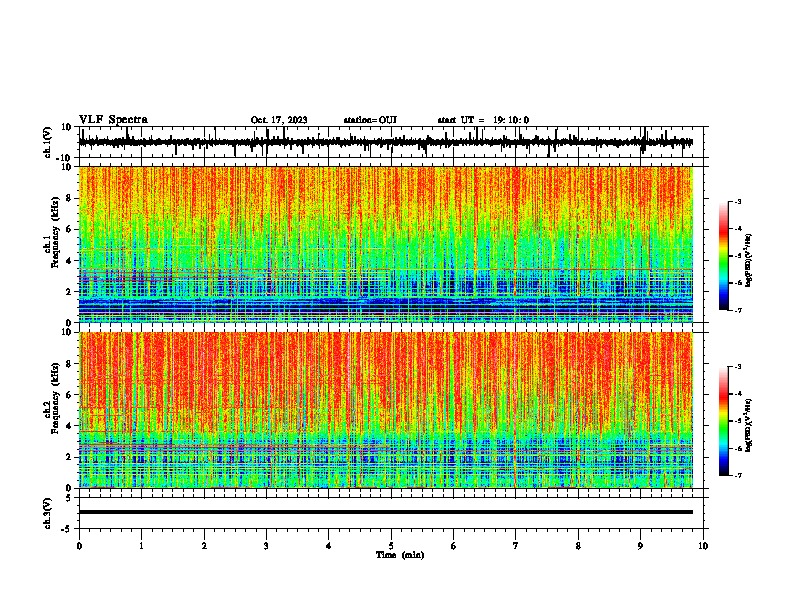The width and height of the screenshot is (792, 612).
Task: Click the time axis tick label "3"
Action: tap(266, 546)
